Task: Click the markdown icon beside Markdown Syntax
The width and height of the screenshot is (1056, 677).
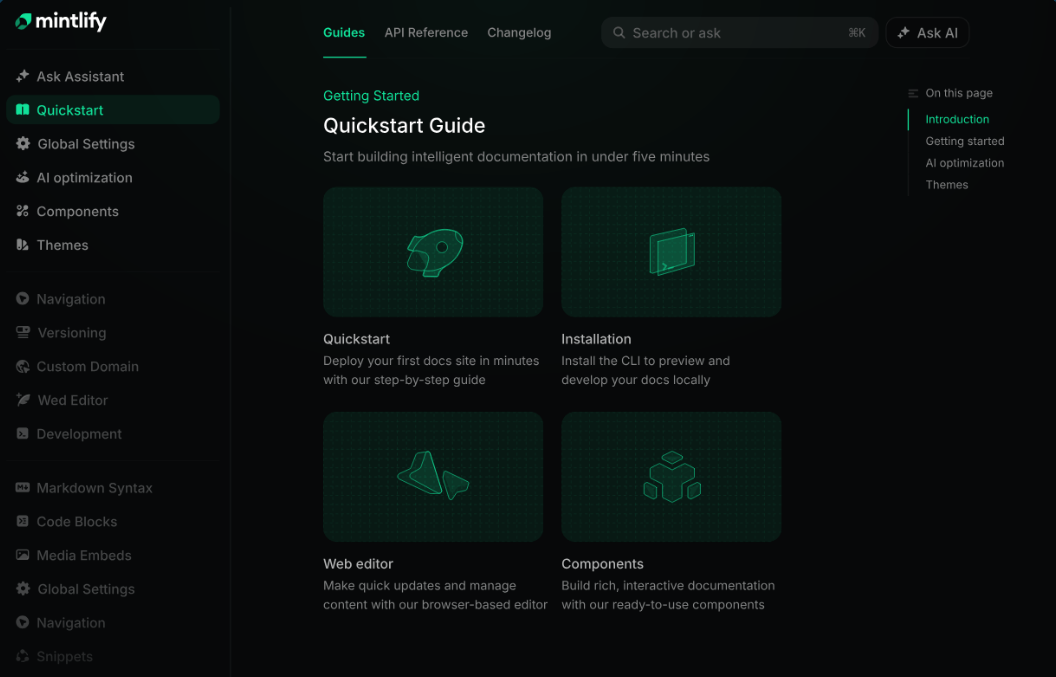Action: tap(22, 487)
